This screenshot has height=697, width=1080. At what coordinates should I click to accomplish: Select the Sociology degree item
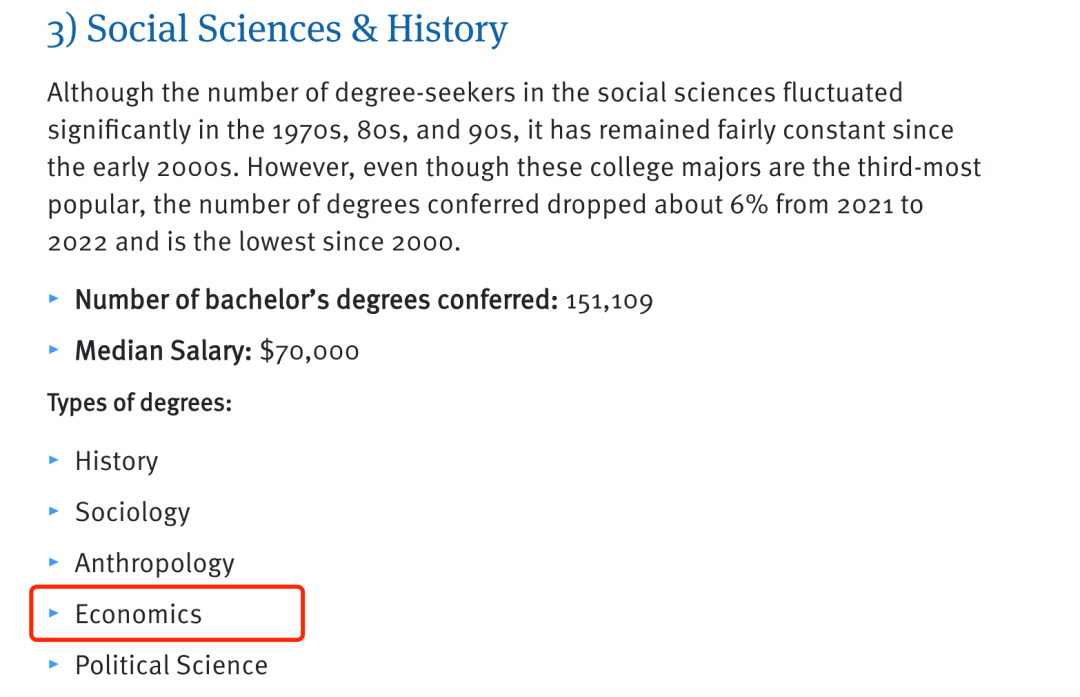pos(132,512)
